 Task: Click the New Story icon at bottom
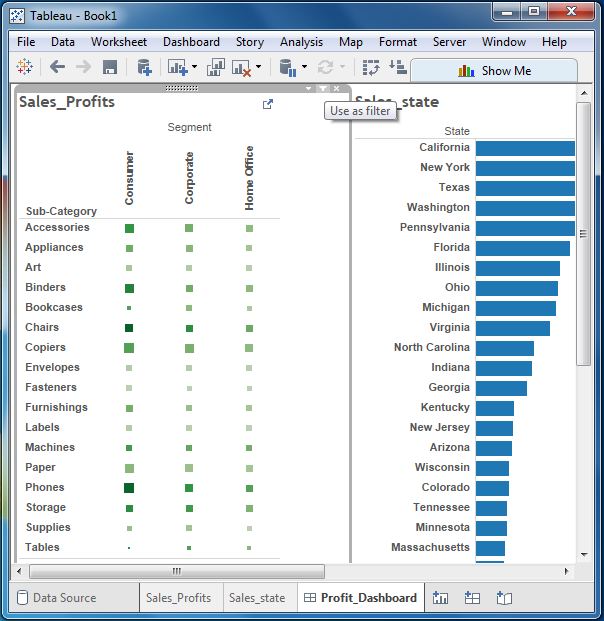pyautogui.click(x=504, y=597)
